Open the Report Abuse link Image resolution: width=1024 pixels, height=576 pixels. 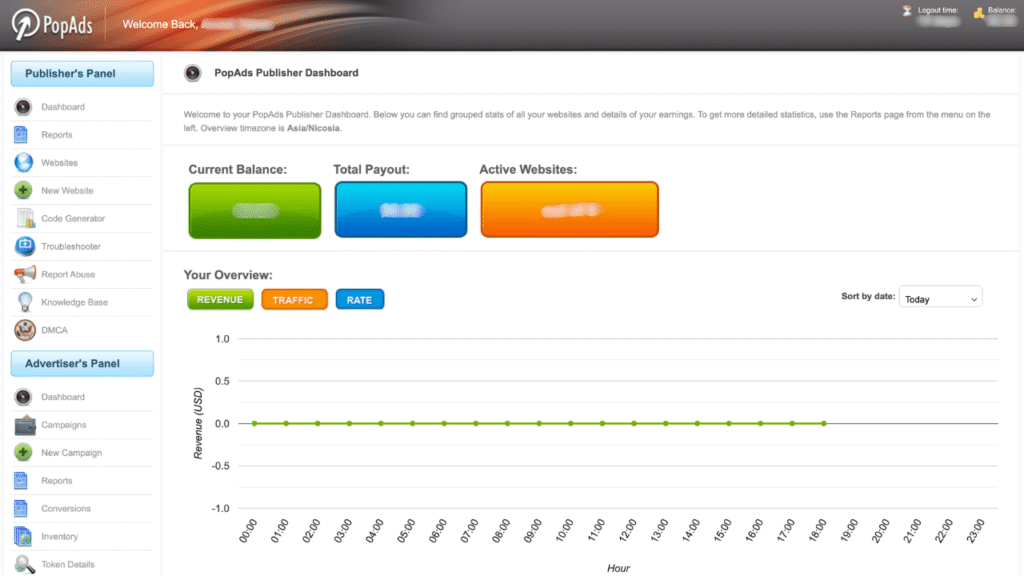pos(68,274)
